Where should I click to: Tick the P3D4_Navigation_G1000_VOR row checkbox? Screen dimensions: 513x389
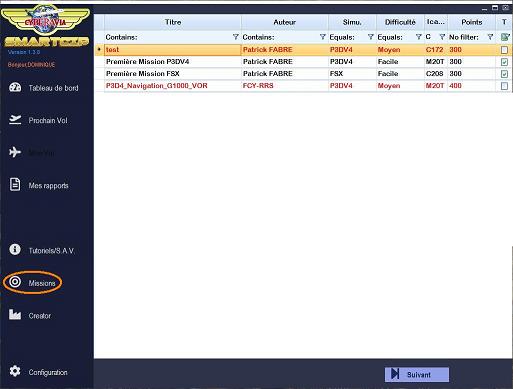pyautogui.click(x=504, y=86)
